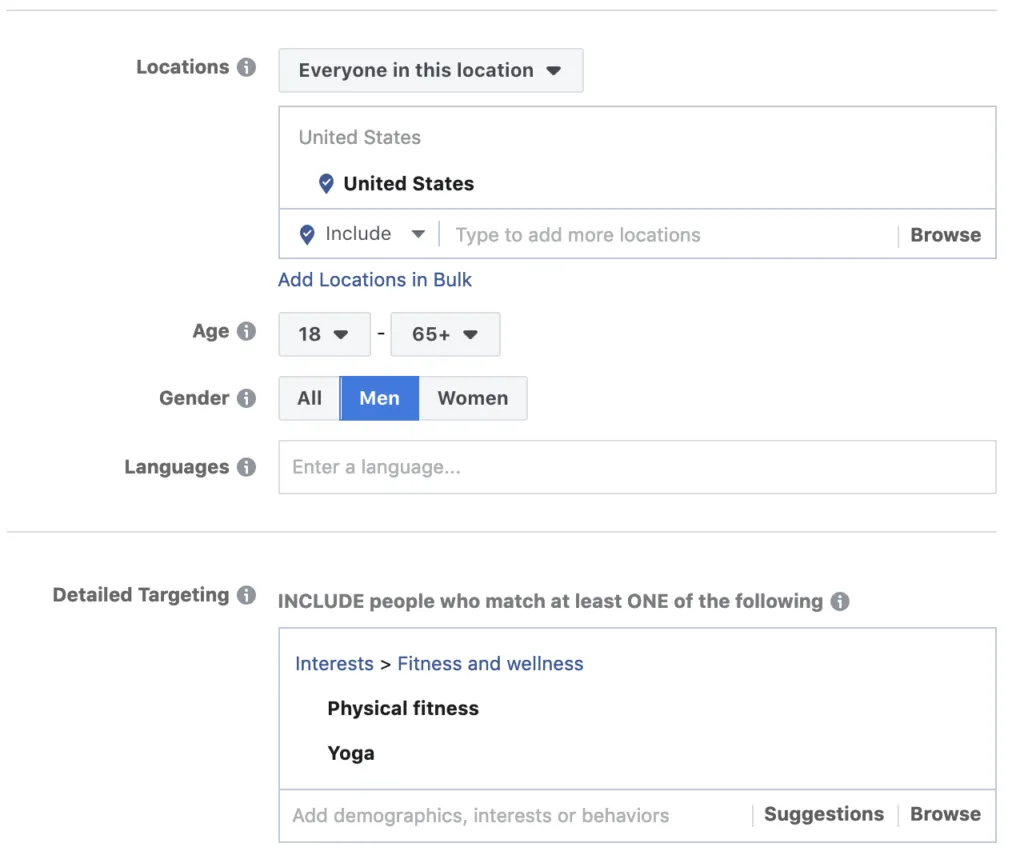This screenshot has height=867, width=1024.
Task: Click Browse in the detailed targeting box
Action: point(946,814)
